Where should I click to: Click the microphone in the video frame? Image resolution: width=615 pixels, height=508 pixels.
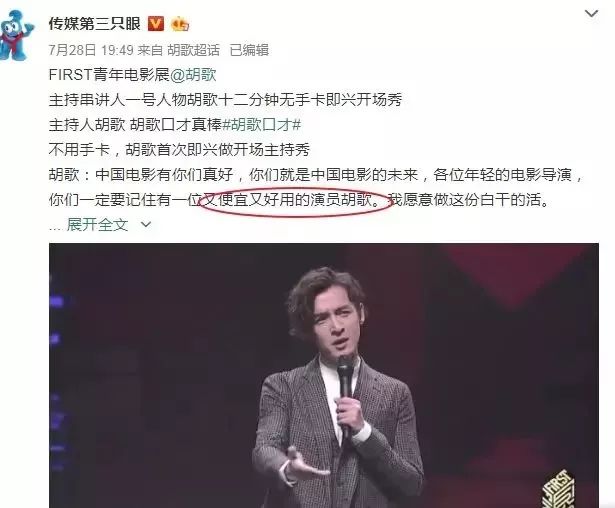[x=345, y=394]
